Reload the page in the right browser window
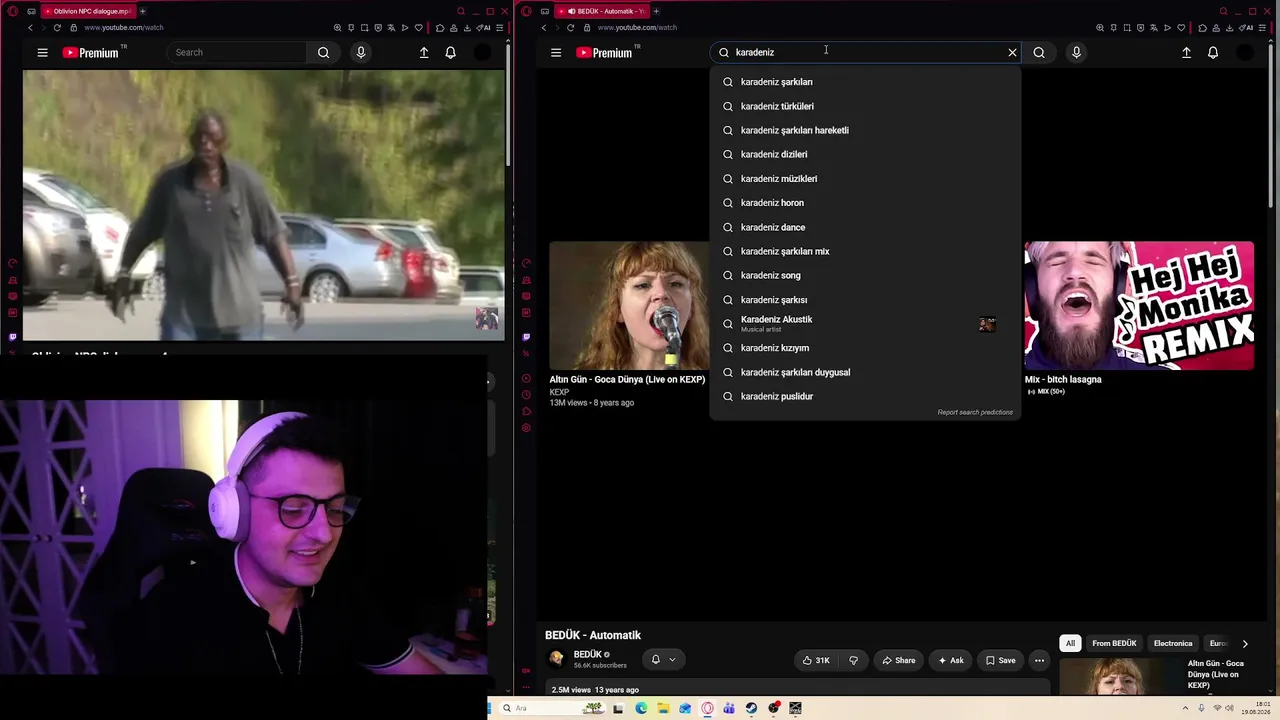1280x720 pixels. 570,27
